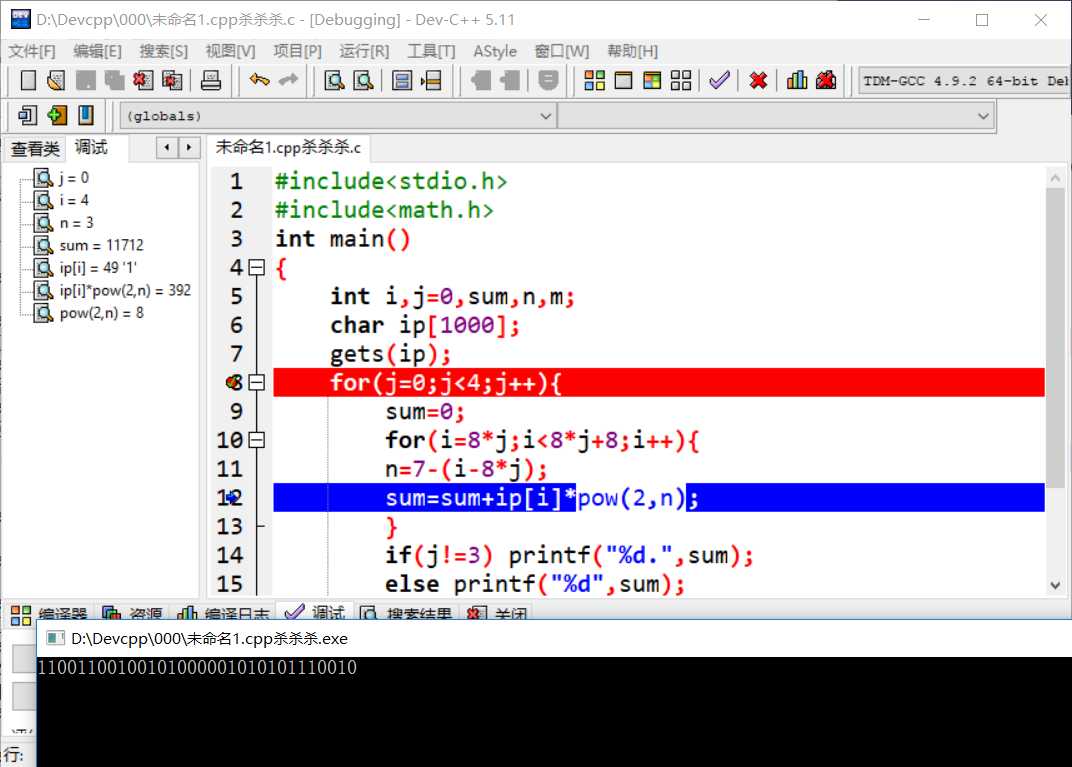Collapse the code fold at line 10
The image size is (1072, 767).
[x=256, y=440]
